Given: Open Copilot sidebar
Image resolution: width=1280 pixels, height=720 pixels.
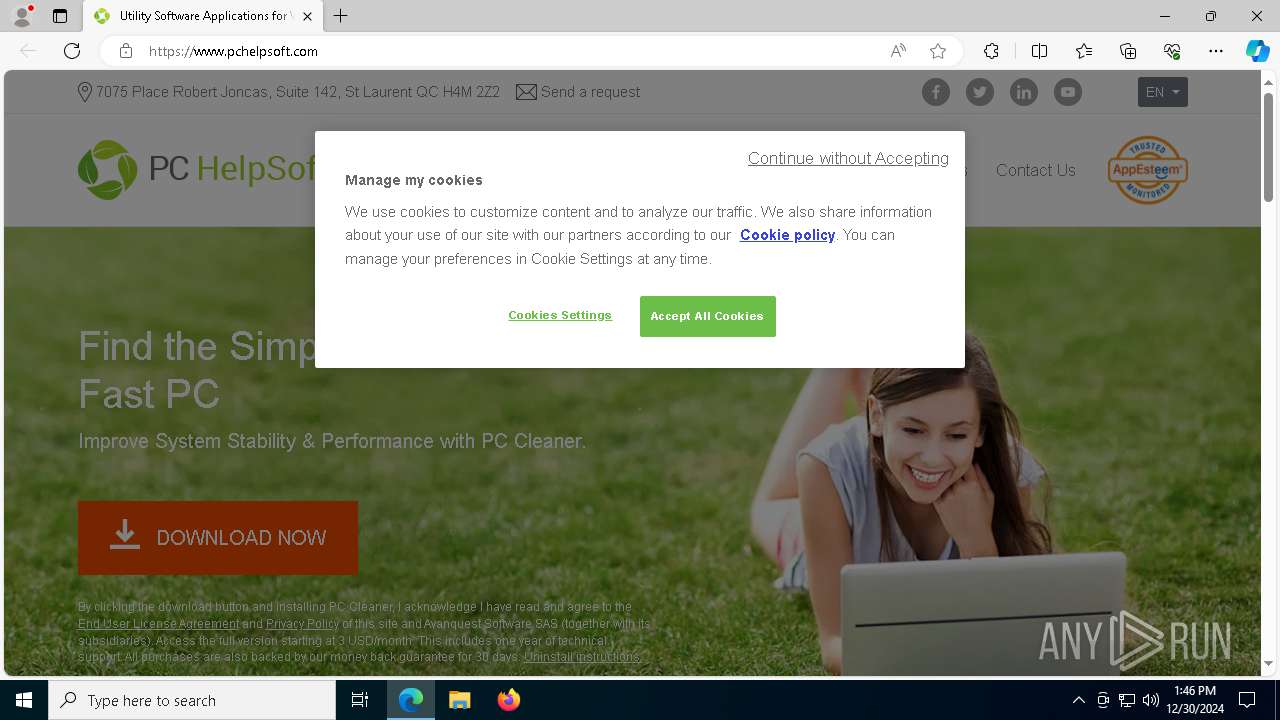Looking at the screenshot, I should [x=1257, y=51].
